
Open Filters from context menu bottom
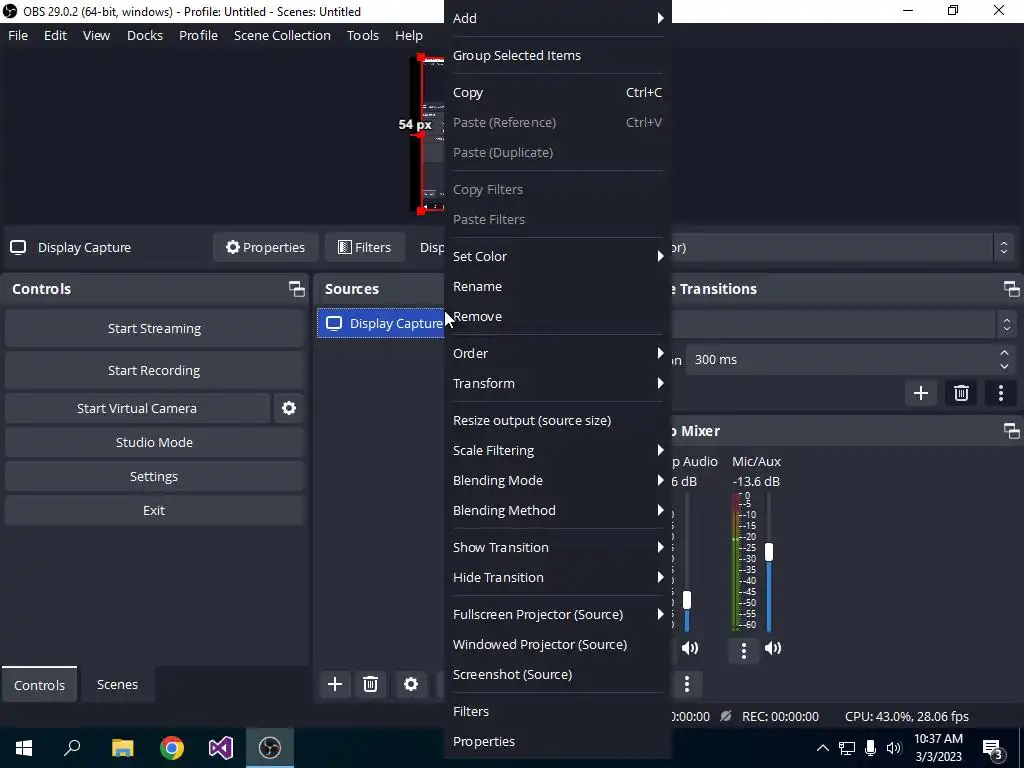tap(558, 712)
